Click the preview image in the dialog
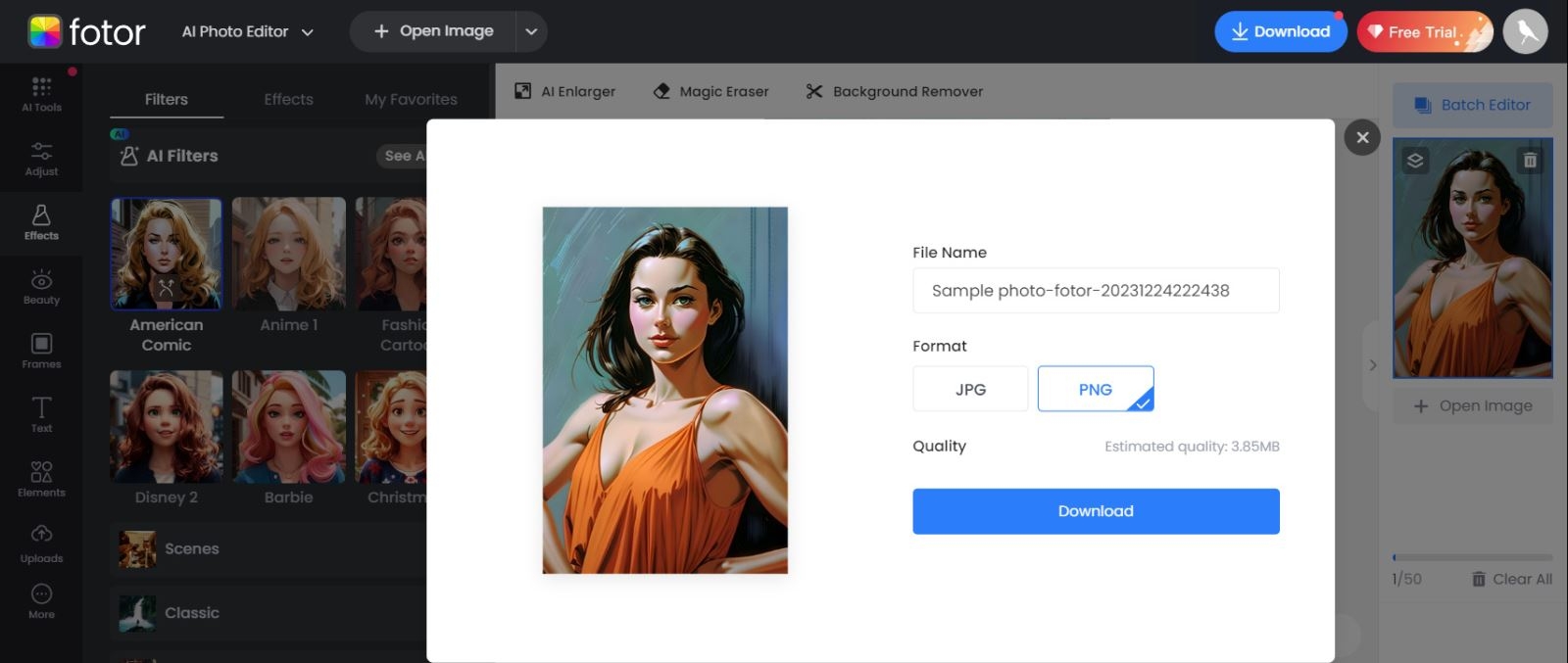The width and height of the screenshot is (1568, 663). click(x=665, y=390)
